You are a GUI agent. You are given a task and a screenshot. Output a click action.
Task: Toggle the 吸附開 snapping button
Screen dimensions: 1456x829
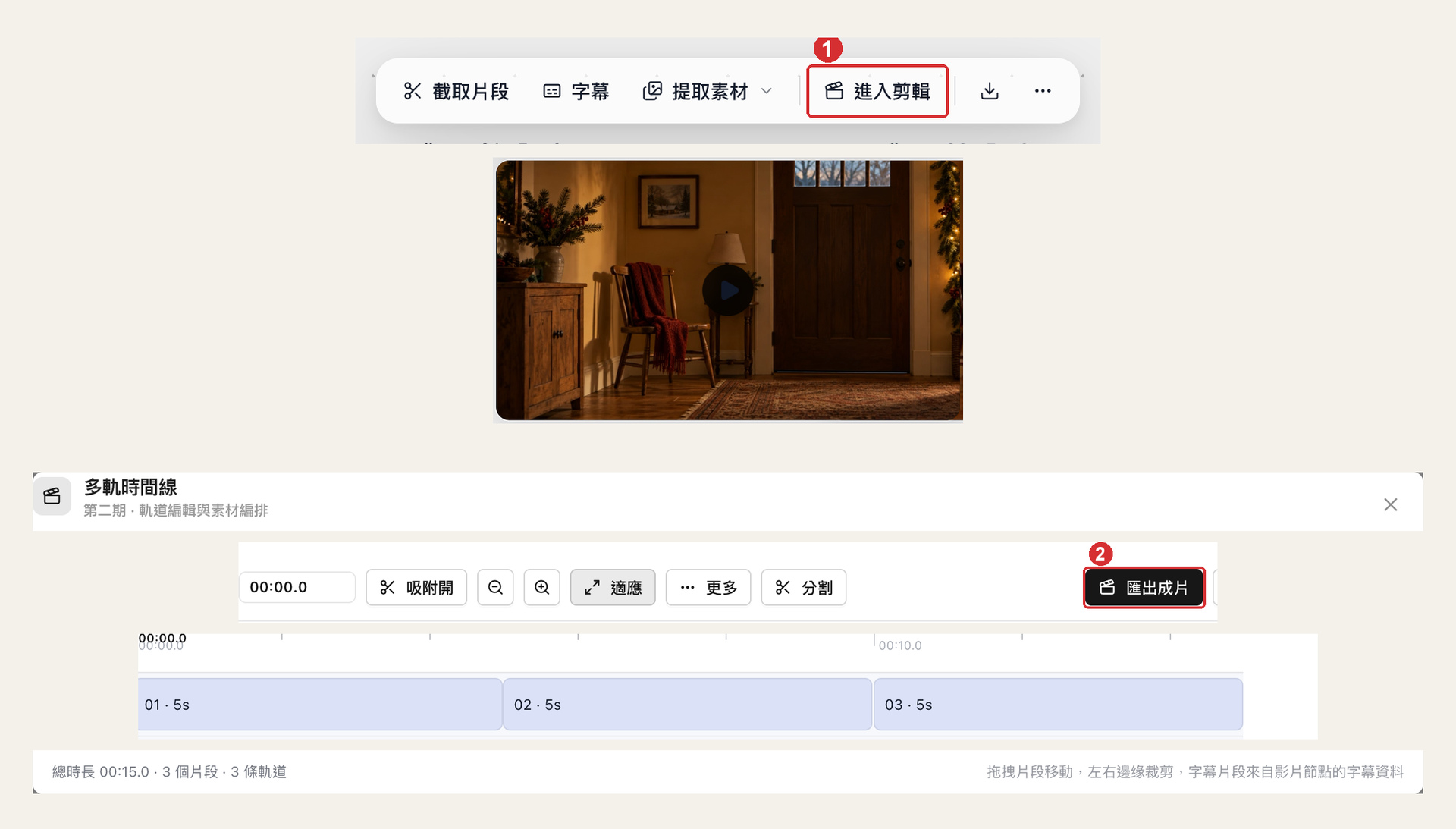[x=416, y=588]
